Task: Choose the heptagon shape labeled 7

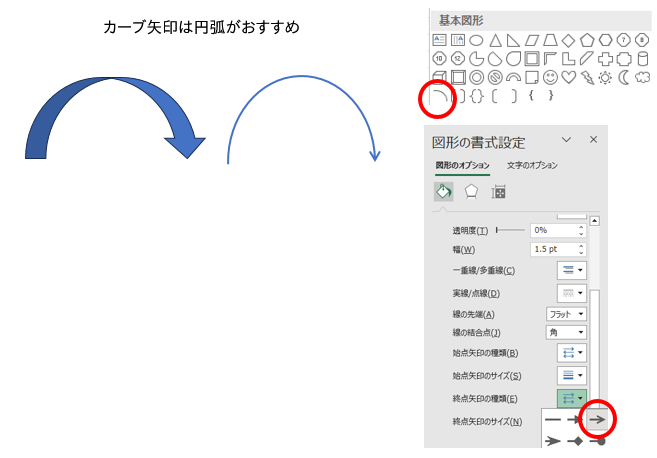Action: click(624, 41)
